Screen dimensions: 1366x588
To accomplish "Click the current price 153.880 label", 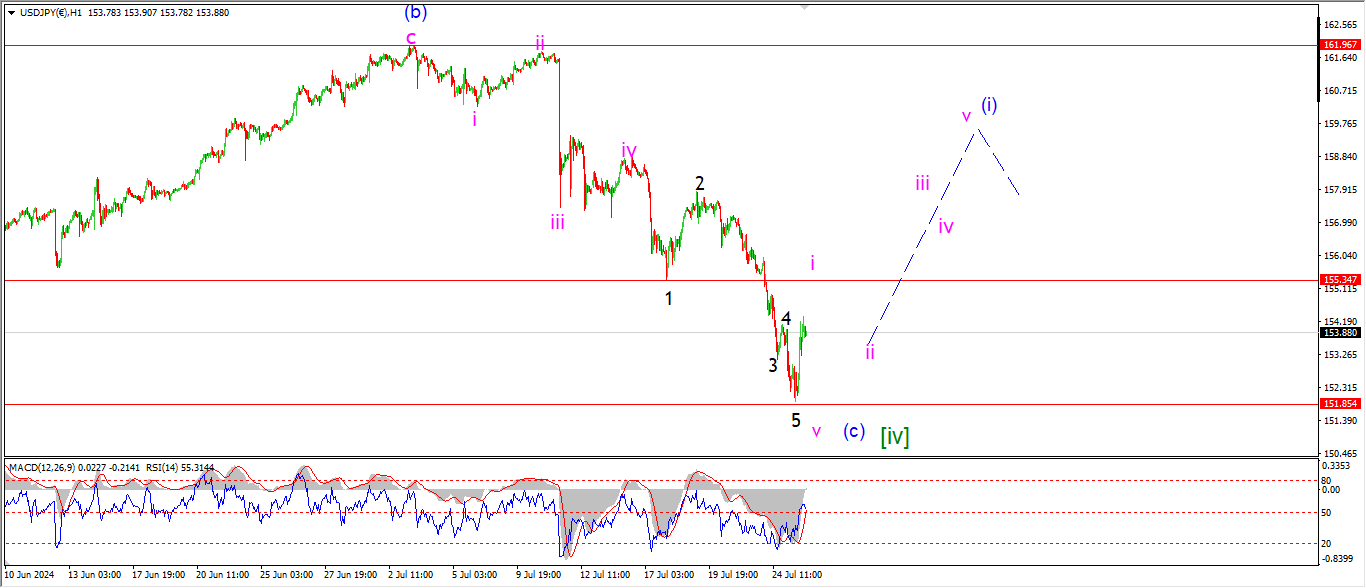I will (1339, 333).
